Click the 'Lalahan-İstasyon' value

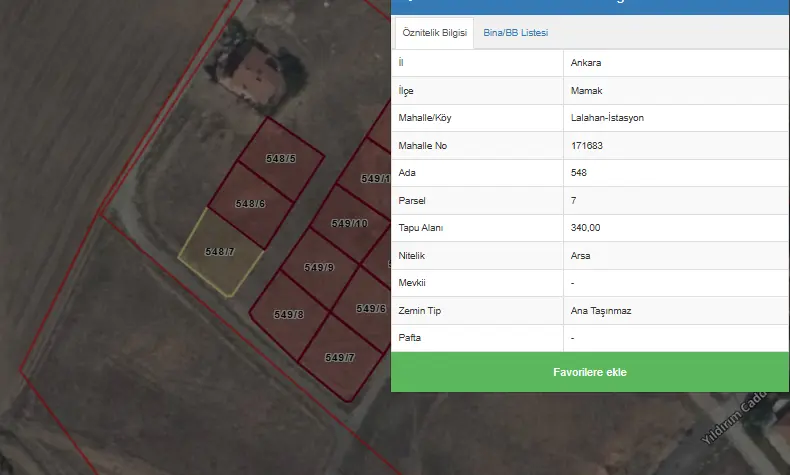(x=607, y=118)
